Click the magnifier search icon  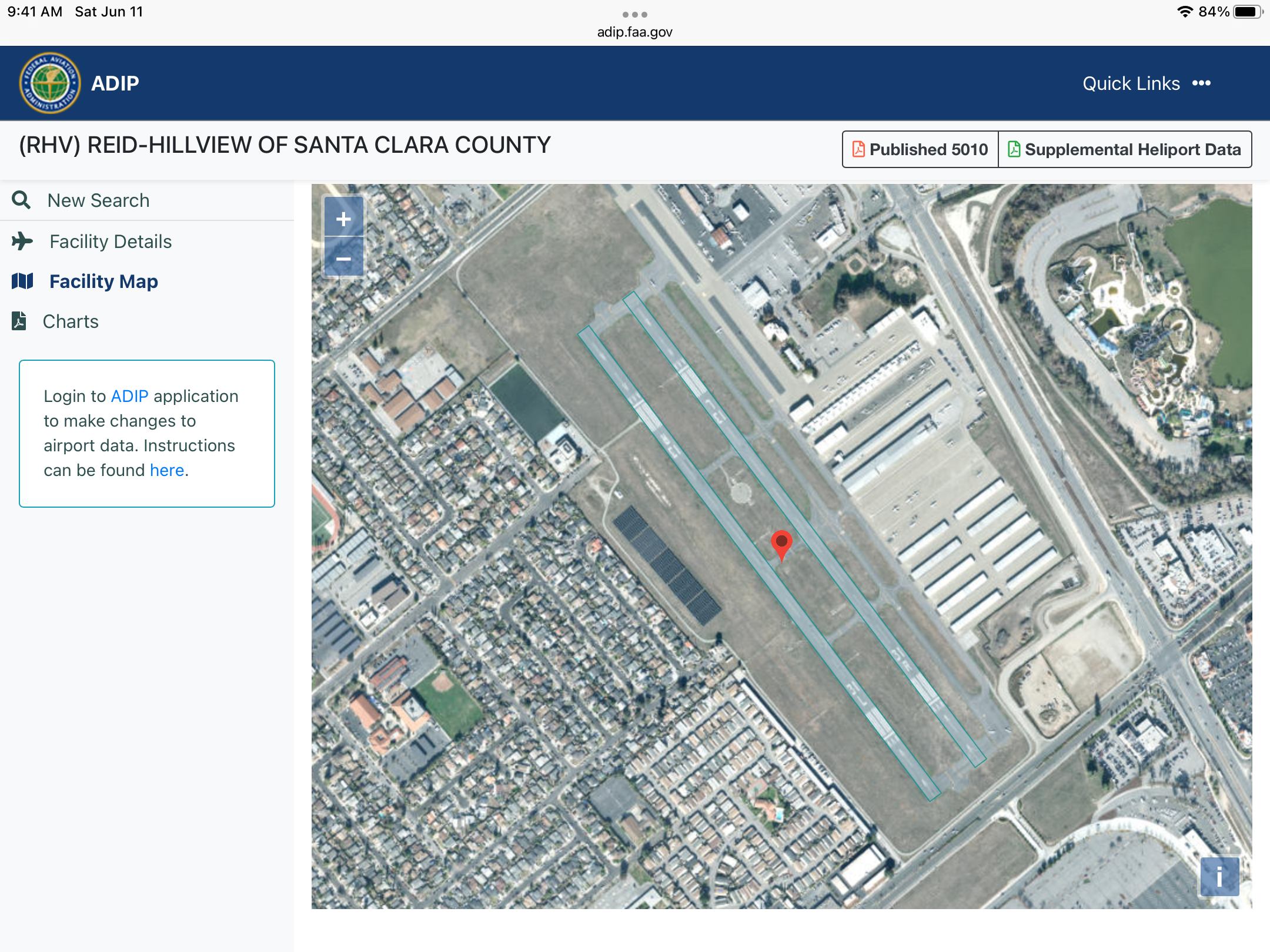click(x=21, y=200)
